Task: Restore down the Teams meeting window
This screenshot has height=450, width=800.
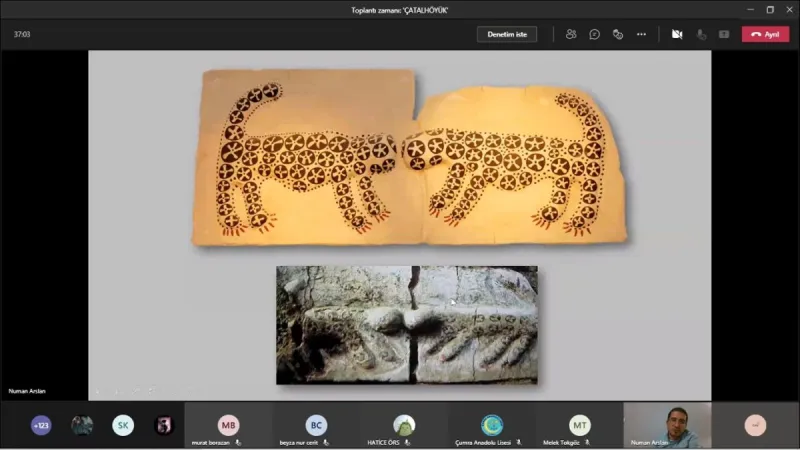Action: pos(770,10)
